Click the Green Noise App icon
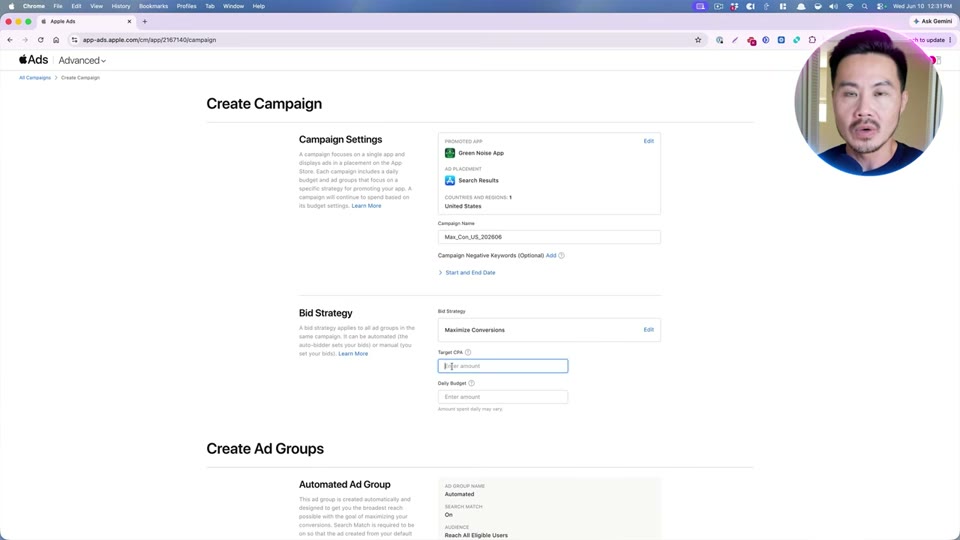Screen dimensions: 960x540 click(x=450, y=153)
